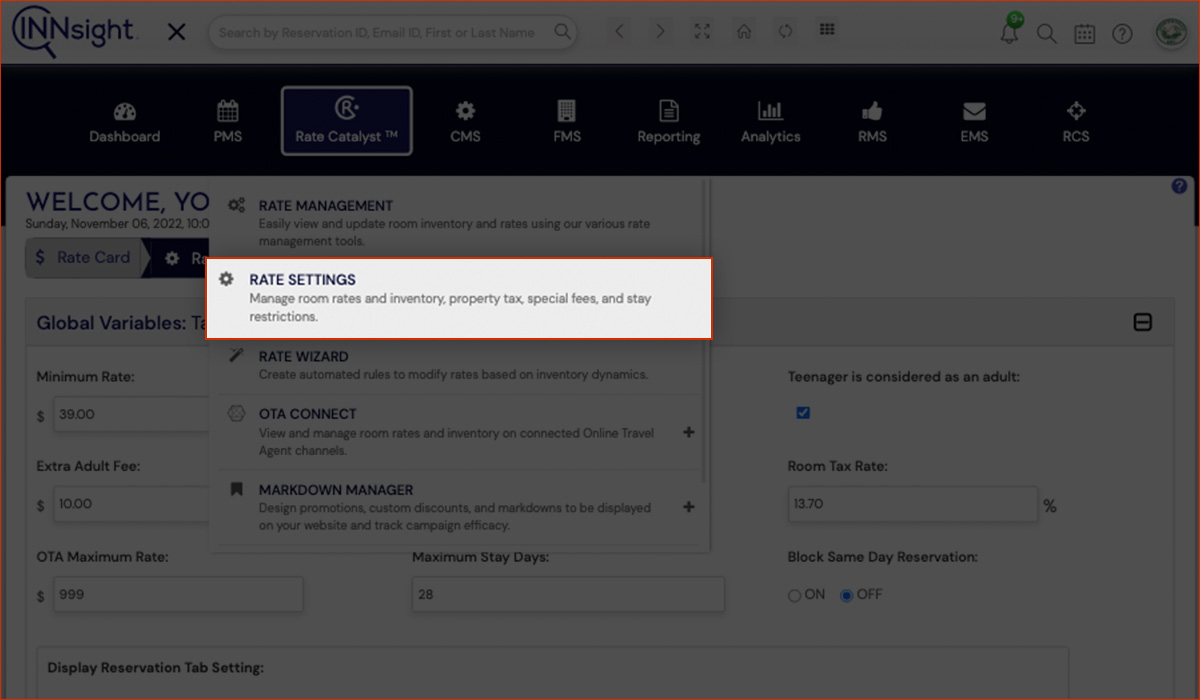This screenshot has height=700, width=1200.
Task: Click the INNsight logo
Action: point(73,31)
